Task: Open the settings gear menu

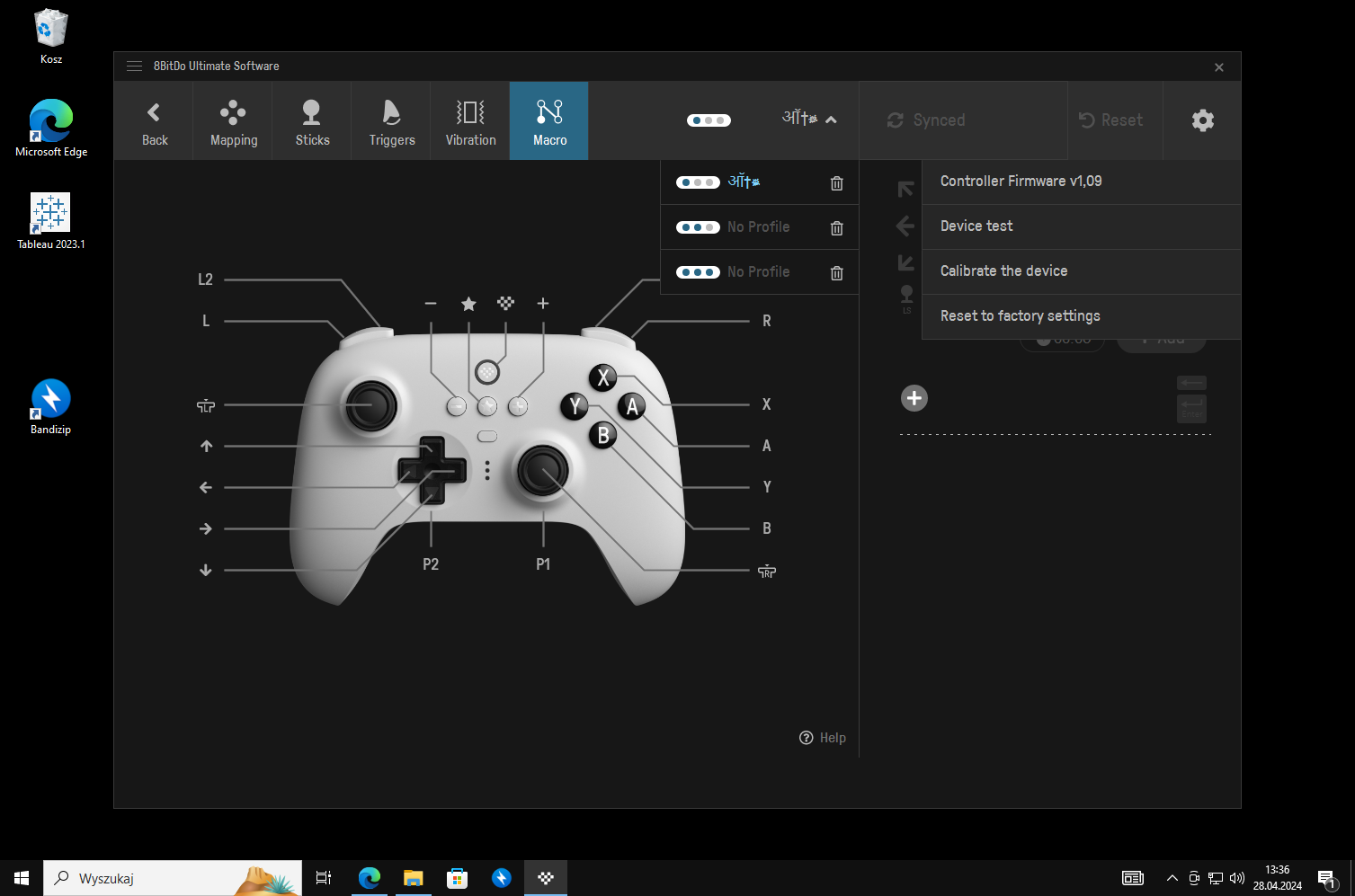Action: 1202,120
